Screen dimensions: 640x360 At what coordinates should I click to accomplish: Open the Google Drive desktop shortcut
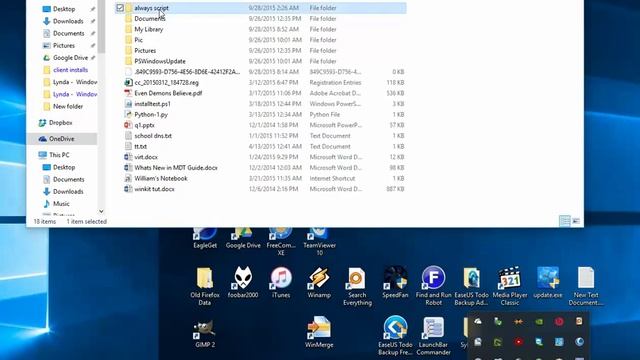point(243,238)
